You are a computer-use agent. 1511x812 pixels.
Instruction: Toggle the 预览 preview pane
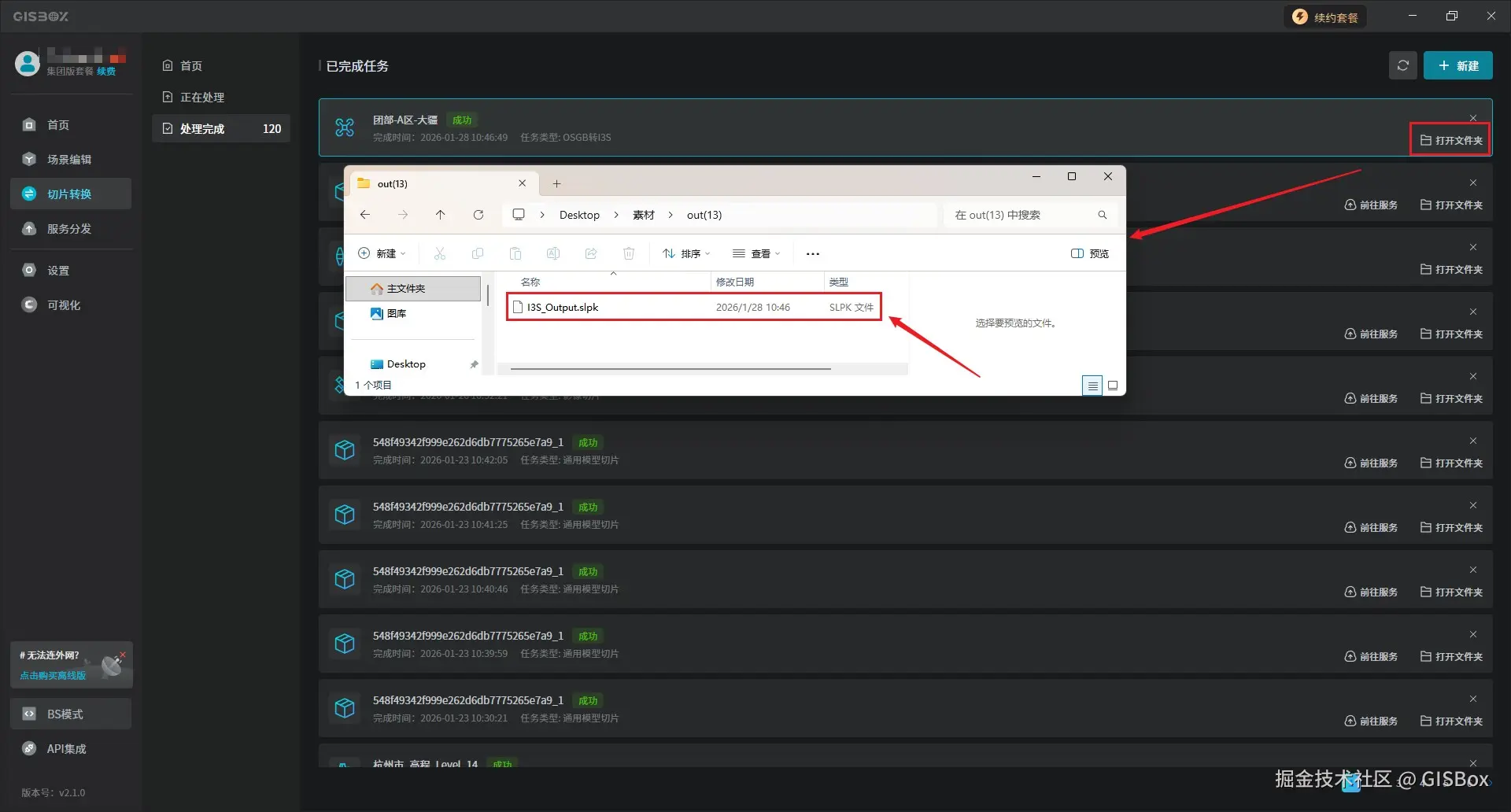(x=1090, y=253)
